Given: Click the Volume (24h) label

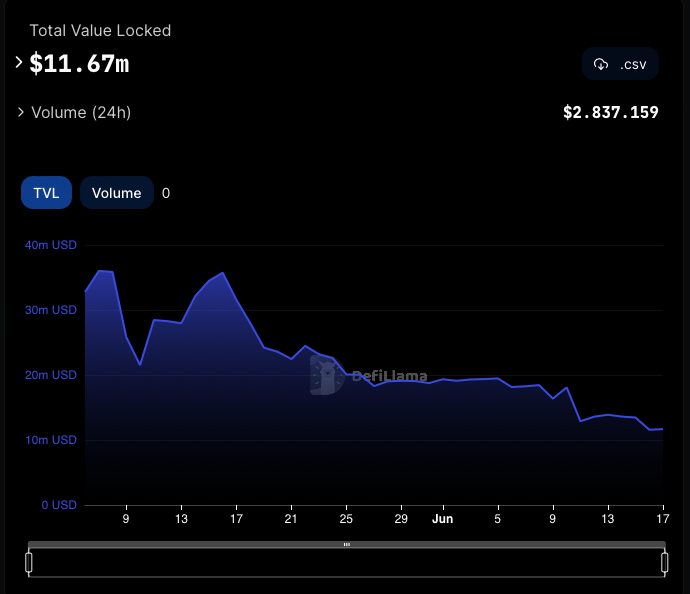Looking at the screenshot, I should [x=81, y=113].
